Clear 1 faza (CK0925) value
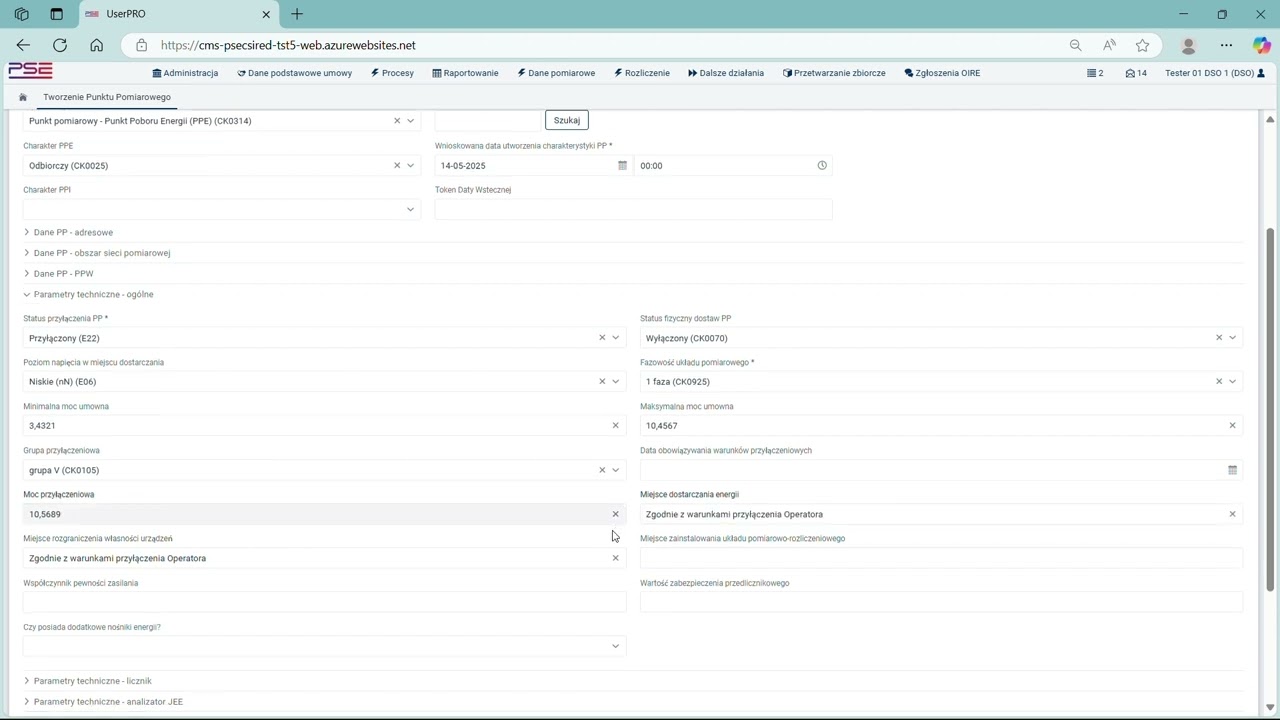This screenshot has height=720, width=1280. [1219, 382]
